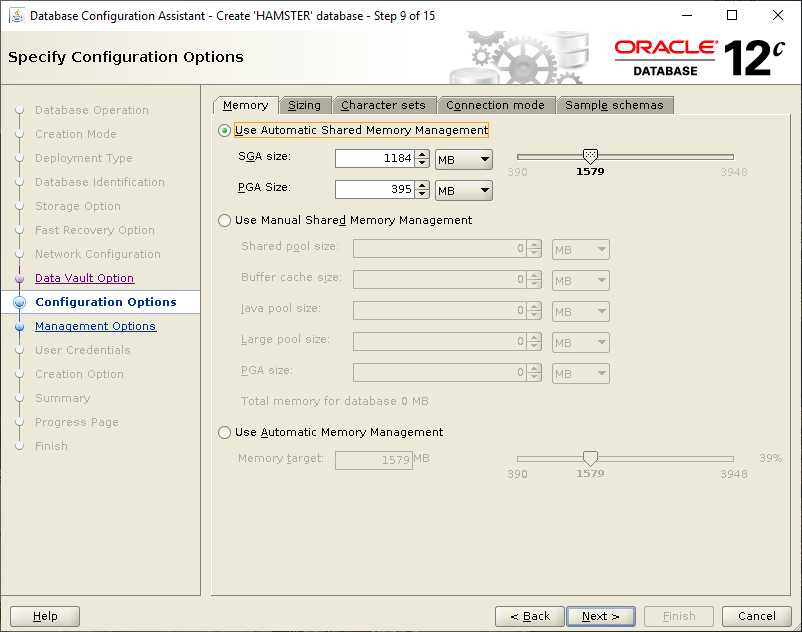Click the 'Storage Option' step label
The image size is (802, 632).
[x=78, y=207]
